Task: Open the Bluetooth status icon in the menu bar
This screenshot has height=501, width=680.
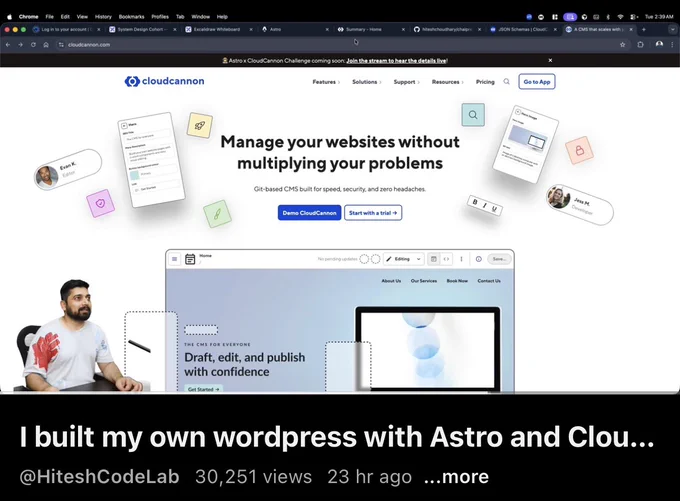Action: point(608,17)
